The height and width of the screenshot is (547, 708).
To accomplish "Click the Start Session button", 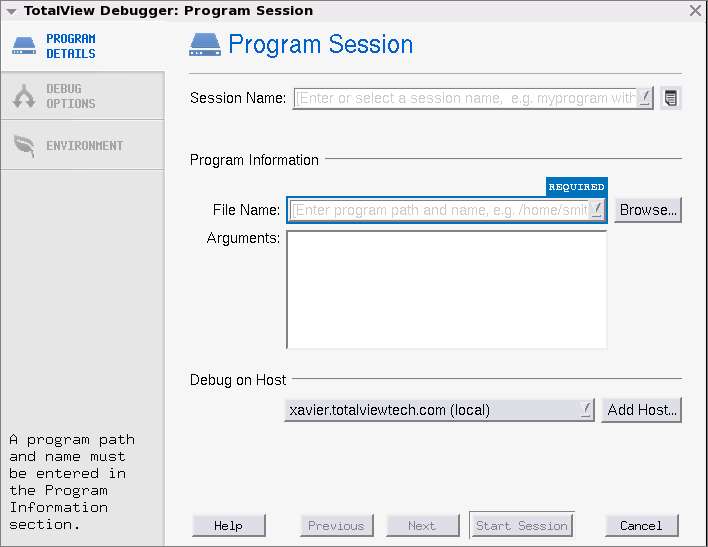I will pyautogui.click(x=521, y=526).
